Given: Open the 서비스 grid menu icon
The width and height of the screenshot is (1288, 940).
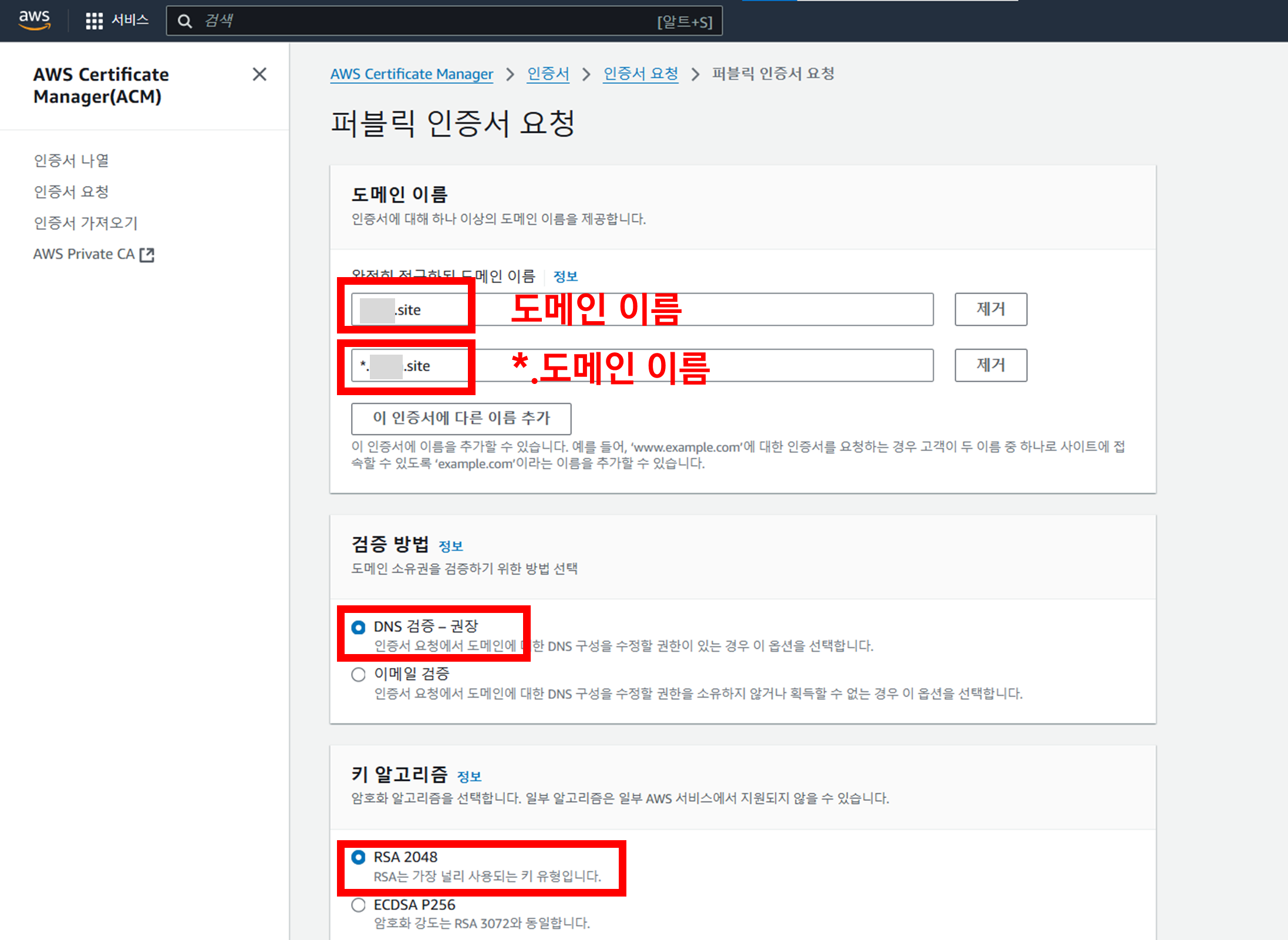Looking at the screenshot, I should click(94, 21).
